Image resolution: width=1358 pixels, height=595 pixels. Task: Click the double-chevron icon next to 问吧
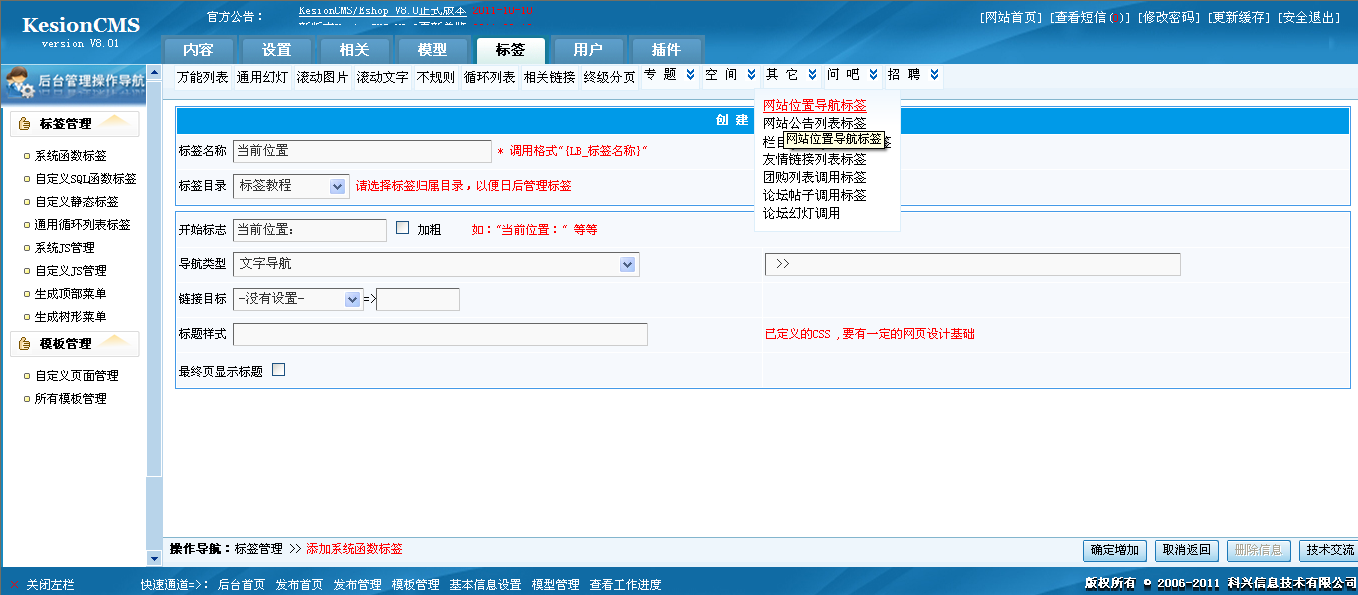coord(873,75)
